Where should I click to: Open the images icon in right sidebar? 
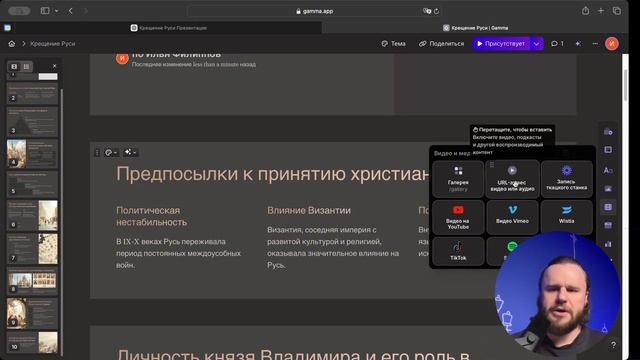point(608,189)
